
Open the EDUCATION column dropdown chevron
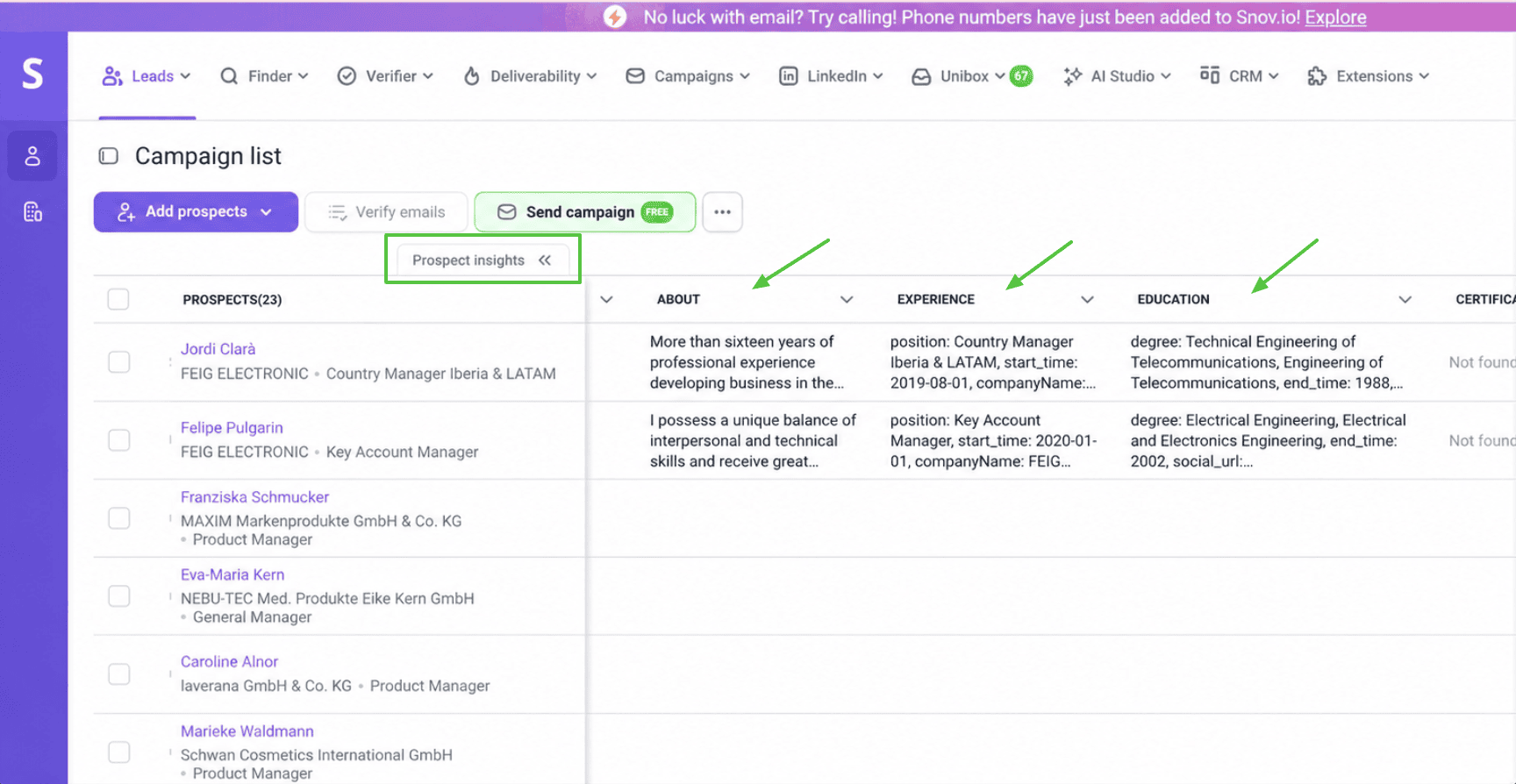point(1405,300)
